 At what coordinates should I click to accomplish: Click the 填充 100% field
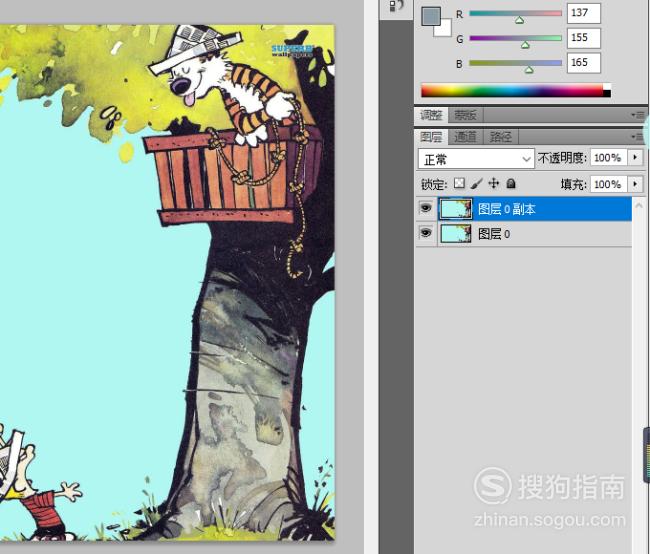point(608,184)
